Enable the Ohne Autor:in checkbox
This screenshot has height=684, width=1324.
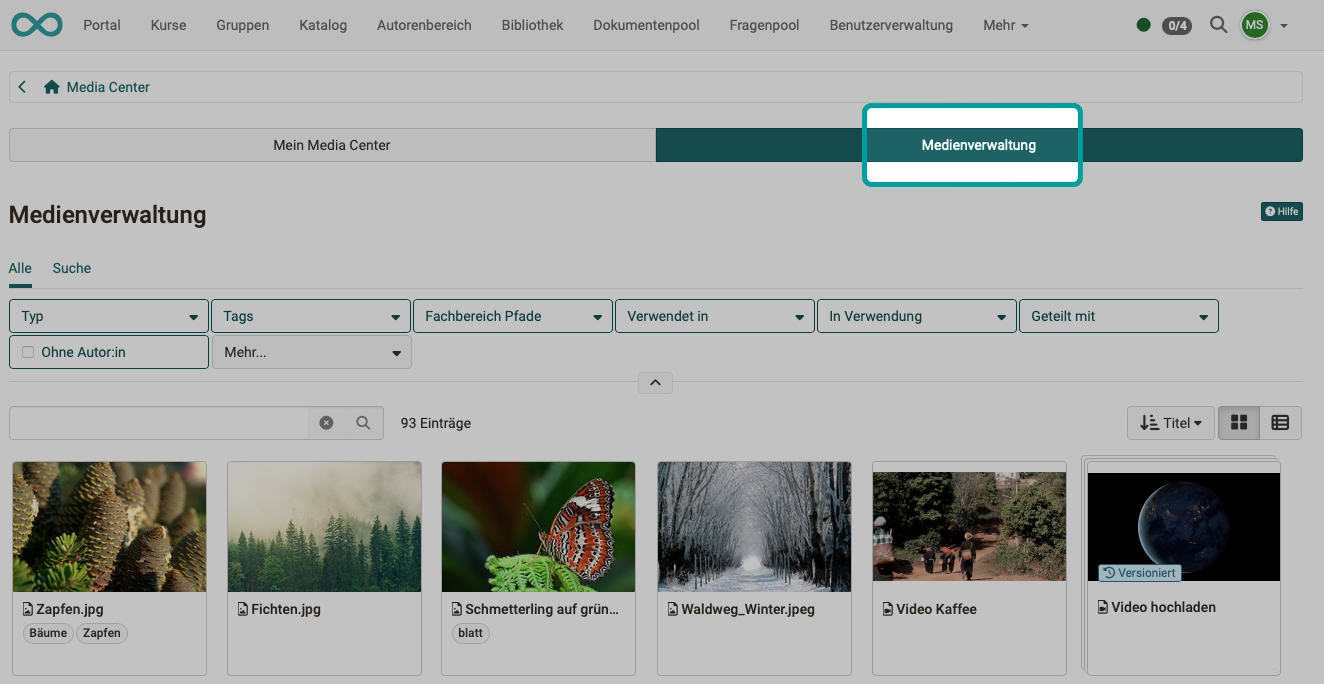click(x=27, y=351)
